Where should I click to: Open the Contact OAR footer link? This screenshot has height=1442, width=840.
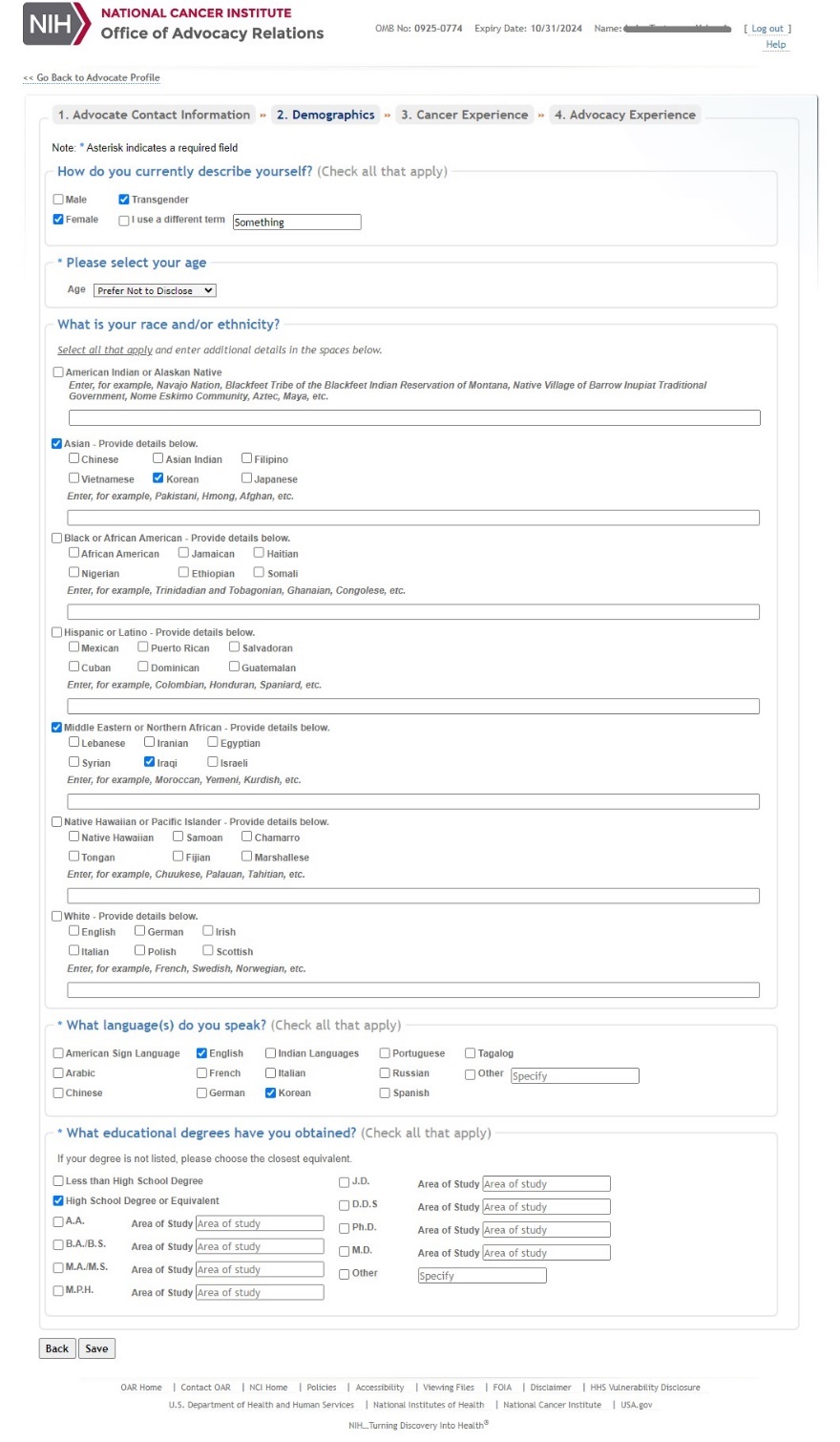point(205,1388)
